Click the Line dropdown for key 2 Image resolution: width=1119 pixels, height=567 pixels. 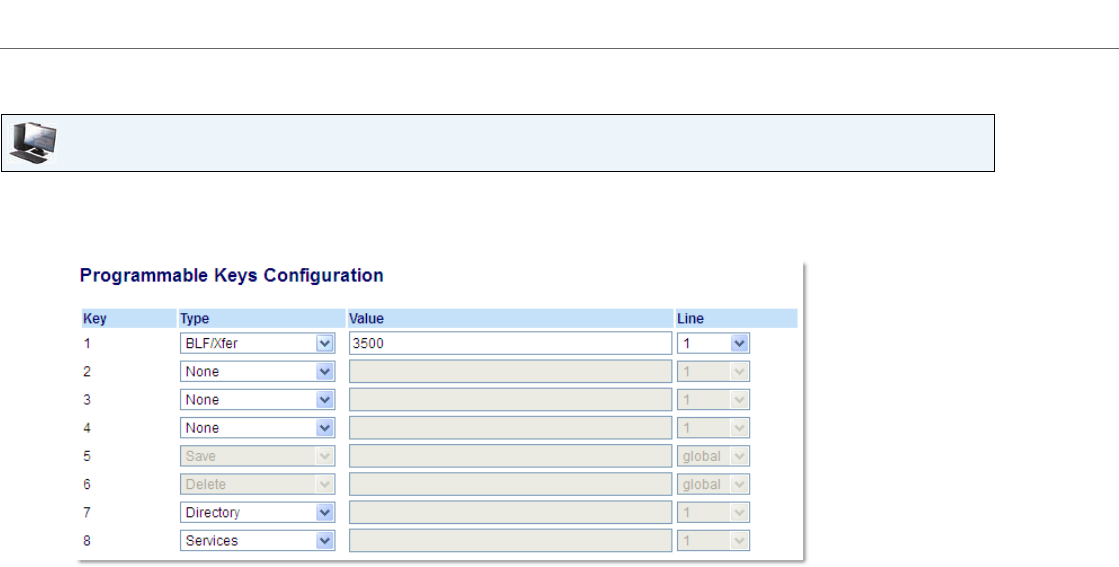point(713,372)
